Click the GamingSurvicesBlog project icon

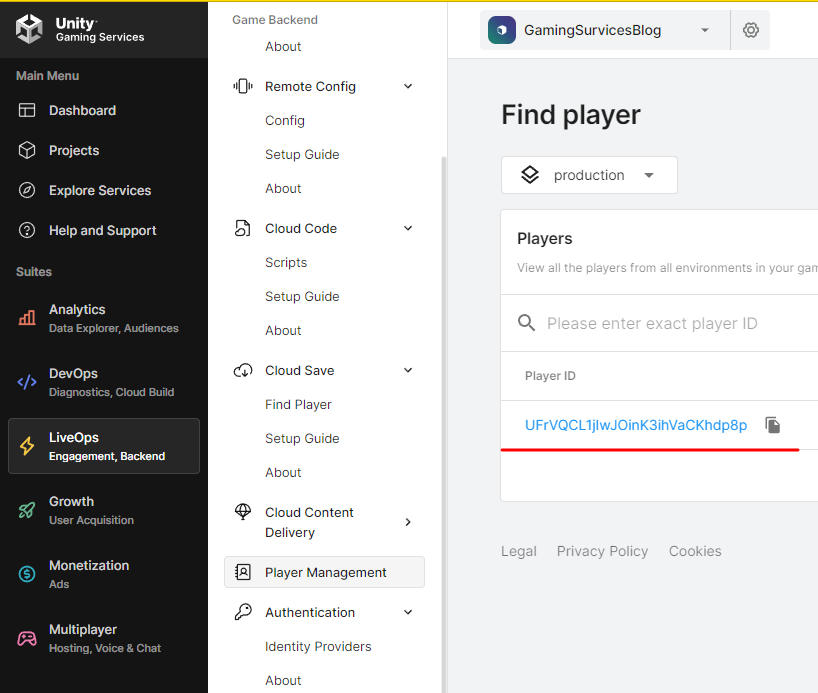coord(502,30)
